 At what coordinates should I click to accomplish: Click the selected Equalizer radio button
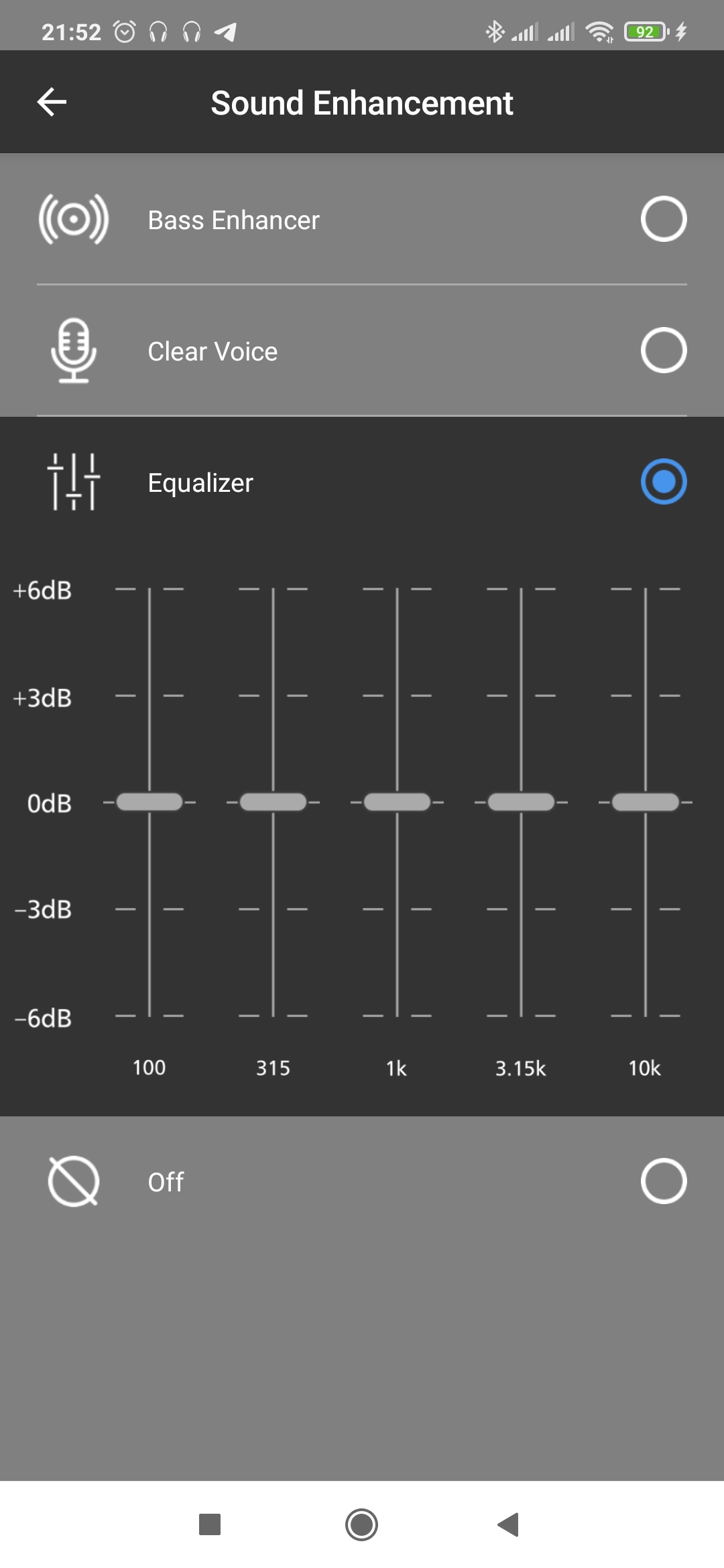pos(663,482)
